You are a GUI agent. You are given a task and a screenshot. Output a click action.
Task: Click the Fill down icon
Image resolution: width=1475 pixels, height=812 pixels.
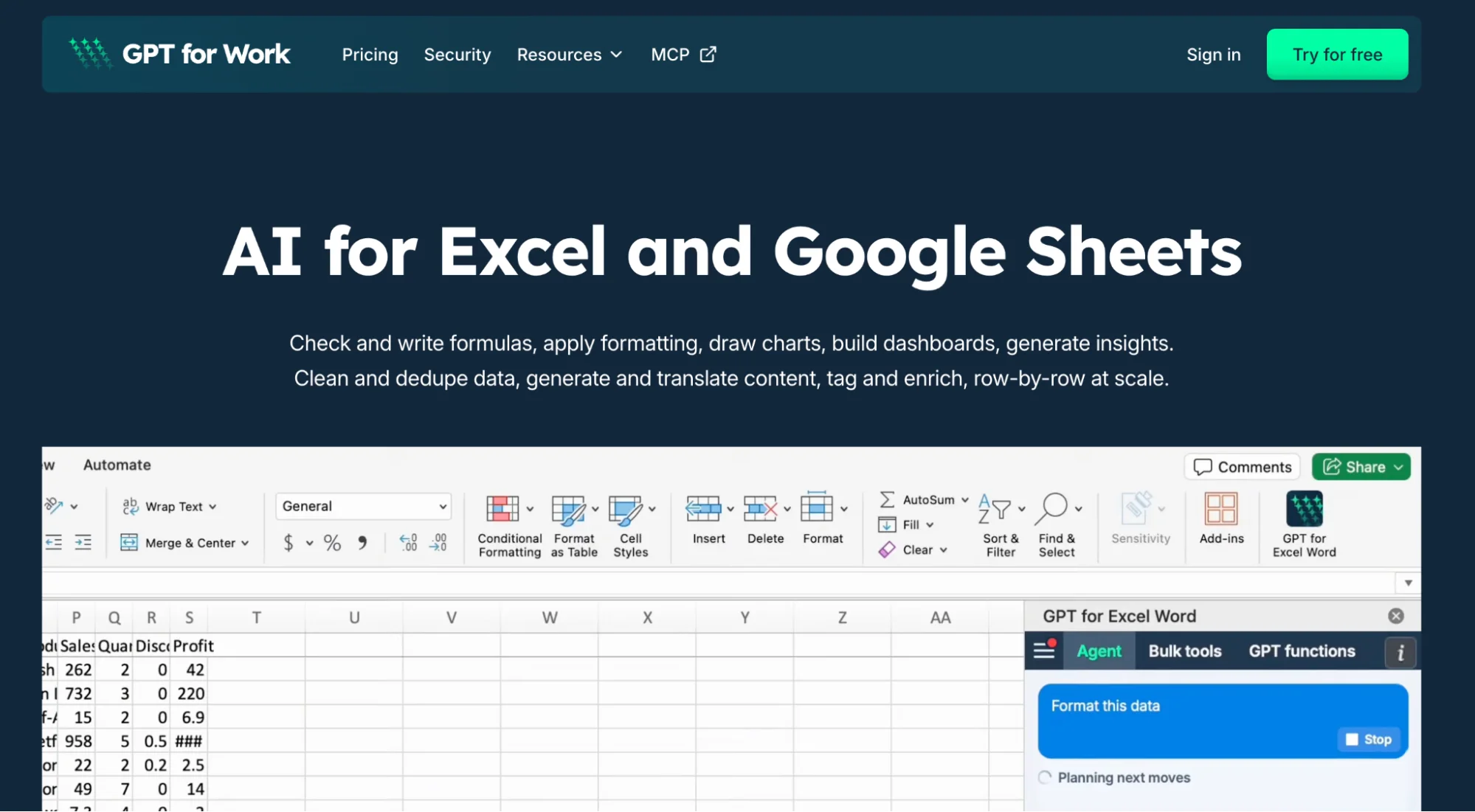click(x=887, y=525)
